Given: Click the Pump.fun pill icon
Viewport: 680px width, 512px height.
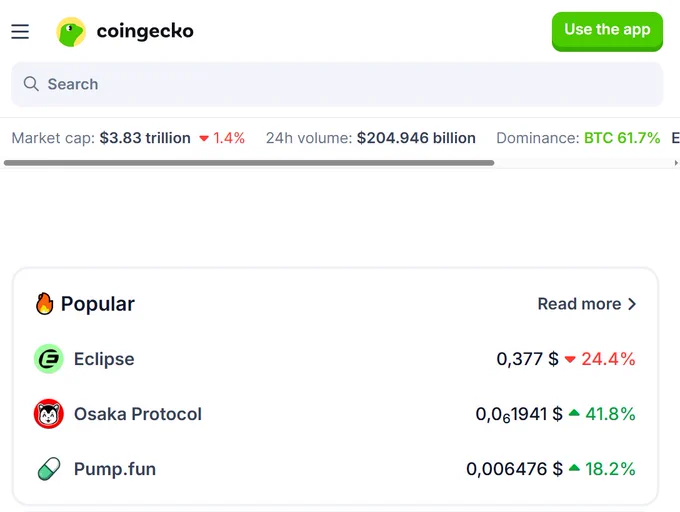Looking at the screenshot, I should pos(49,469).
